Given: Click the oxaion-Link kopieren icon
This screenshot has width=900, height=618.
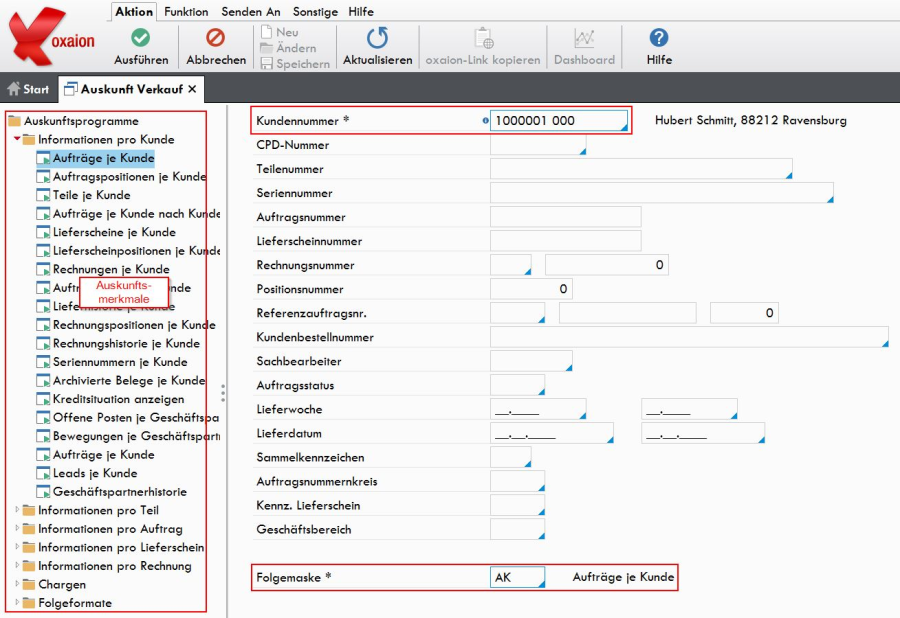Looking at the screenshot, I should (483, 38).
